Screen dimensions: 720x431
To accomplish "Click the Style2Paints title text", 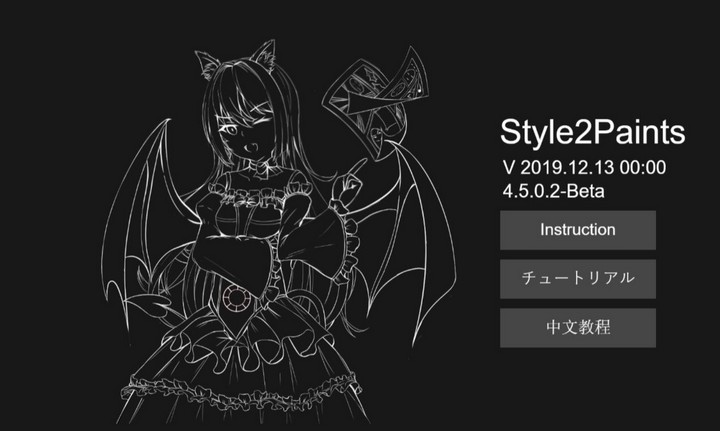I will [x=592, y=132].
